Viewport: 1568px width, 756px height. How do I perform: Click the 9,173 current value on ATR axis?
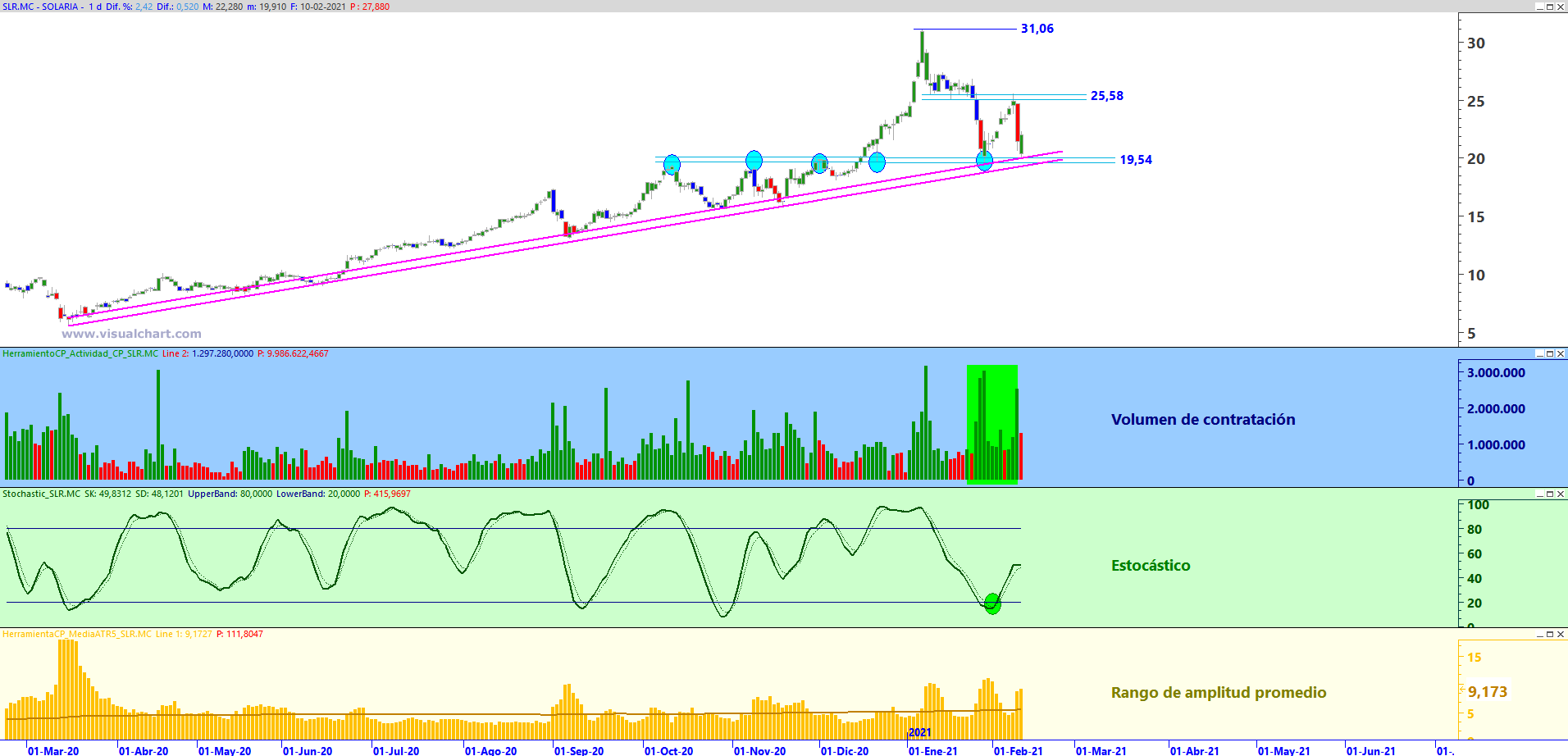coord(1488,692)
